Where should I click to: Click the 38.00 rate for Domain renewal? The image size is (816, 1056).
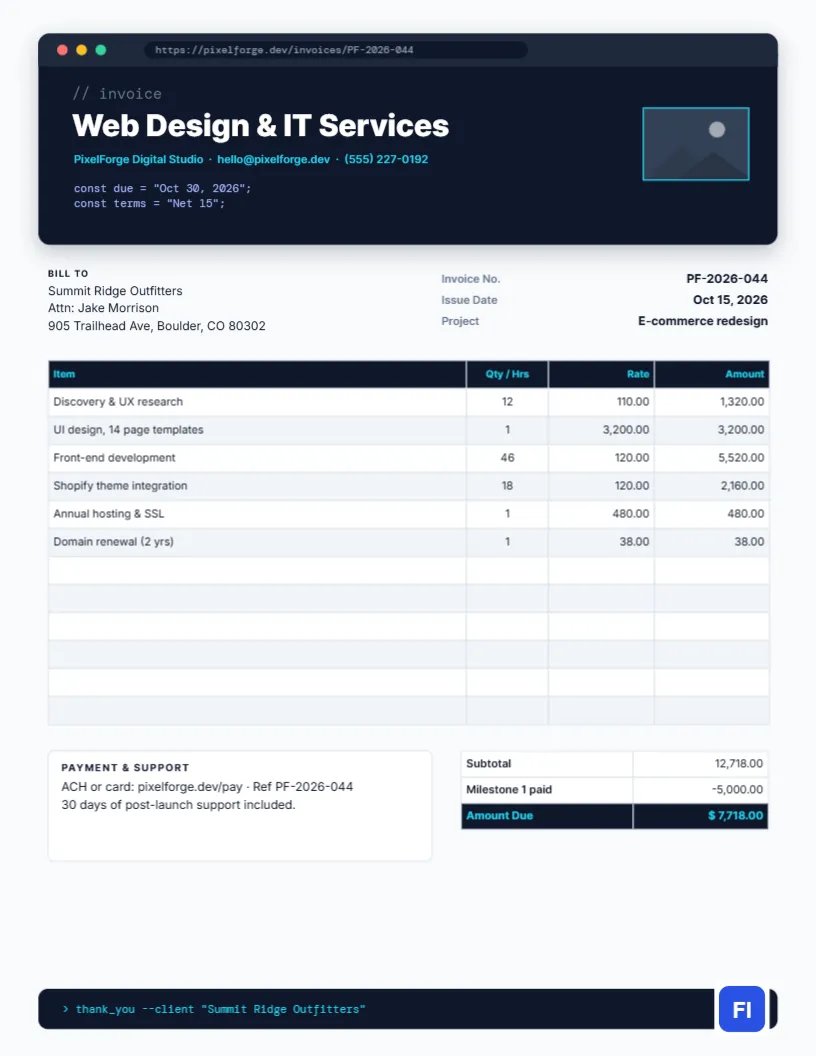point(634,541)
